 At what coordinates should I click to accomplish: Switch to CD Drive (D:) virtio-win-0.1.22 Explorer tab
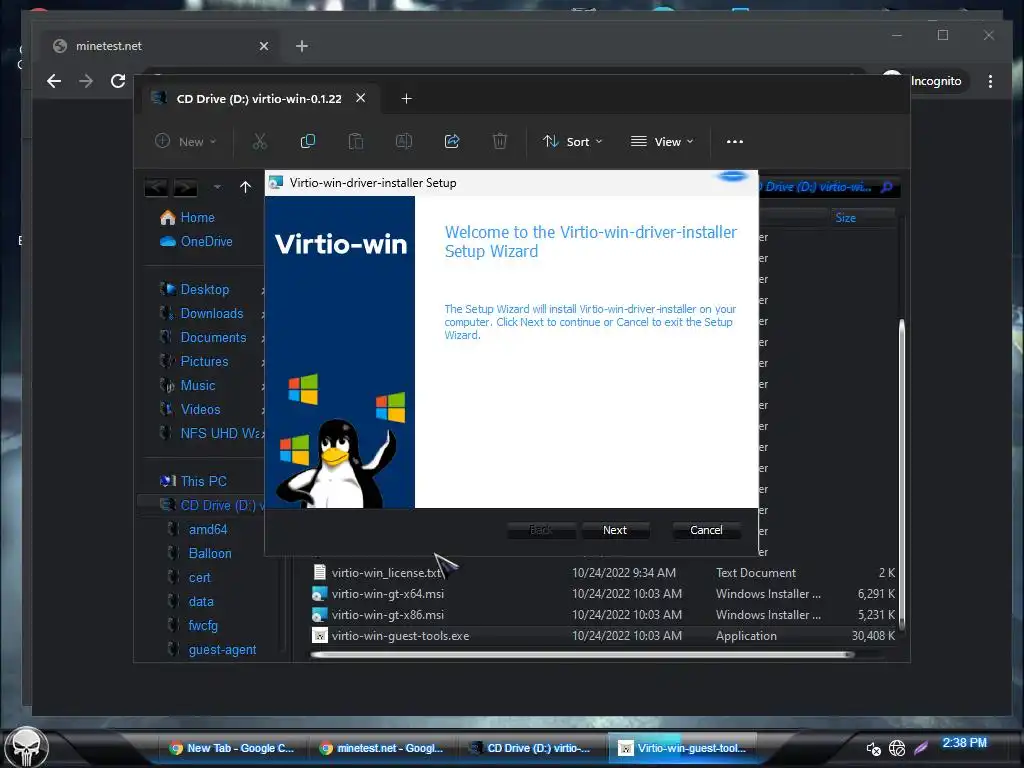pos(259,99)
